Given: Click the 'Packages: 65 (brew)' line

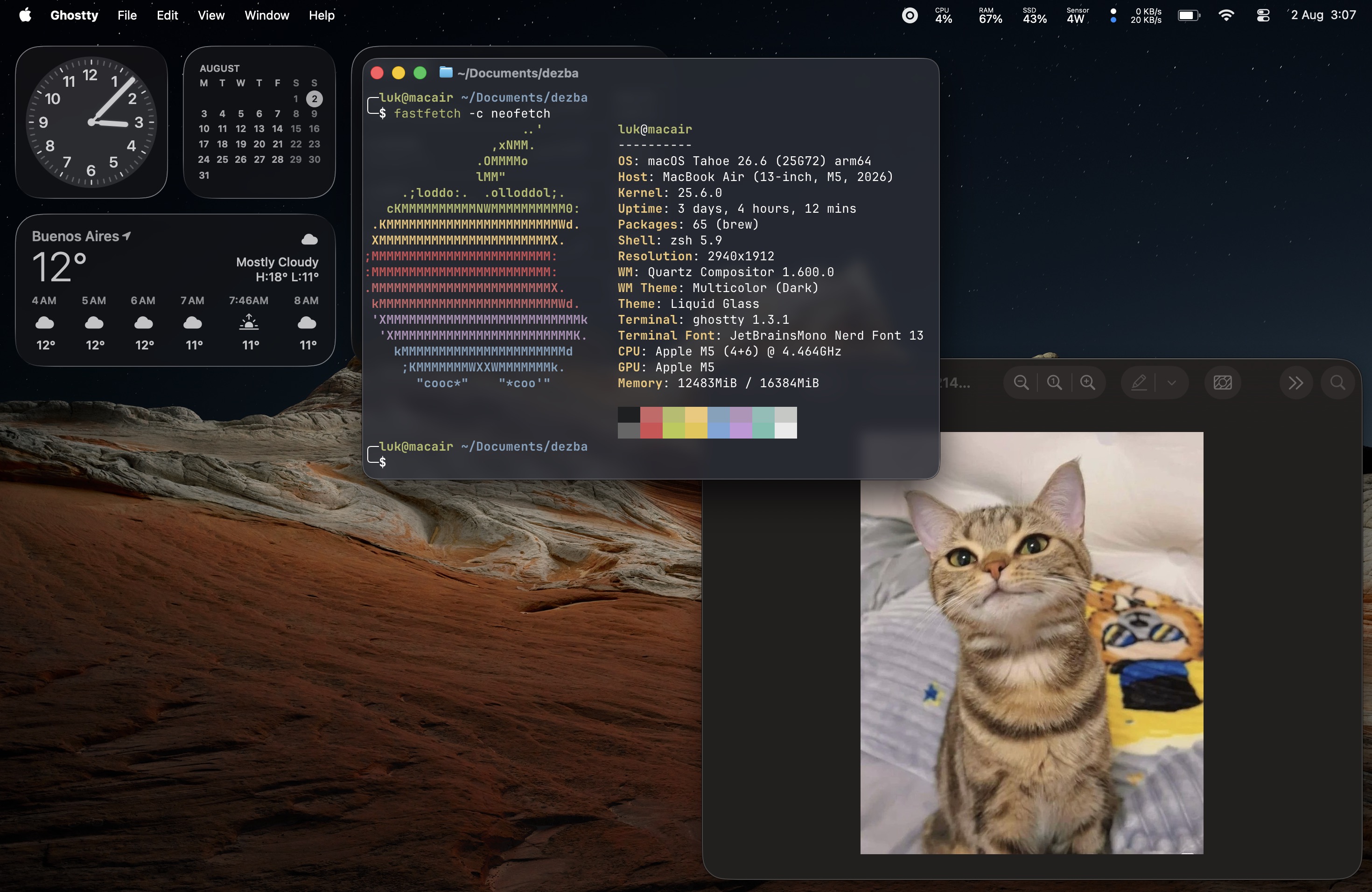Looking at the screenshot, I should pyautogui.click(x=688, y=224).
